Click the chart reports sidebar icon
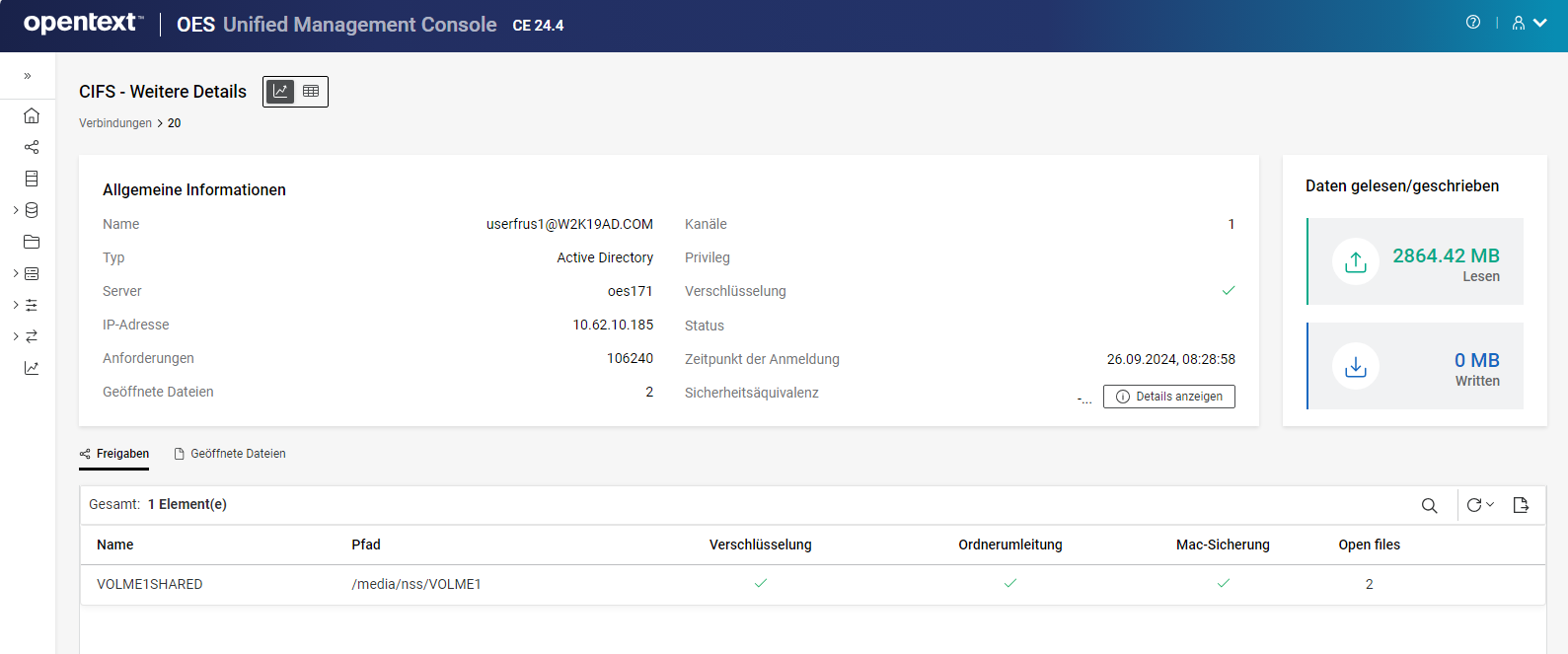1568x654 pixels. pos(32,368)
